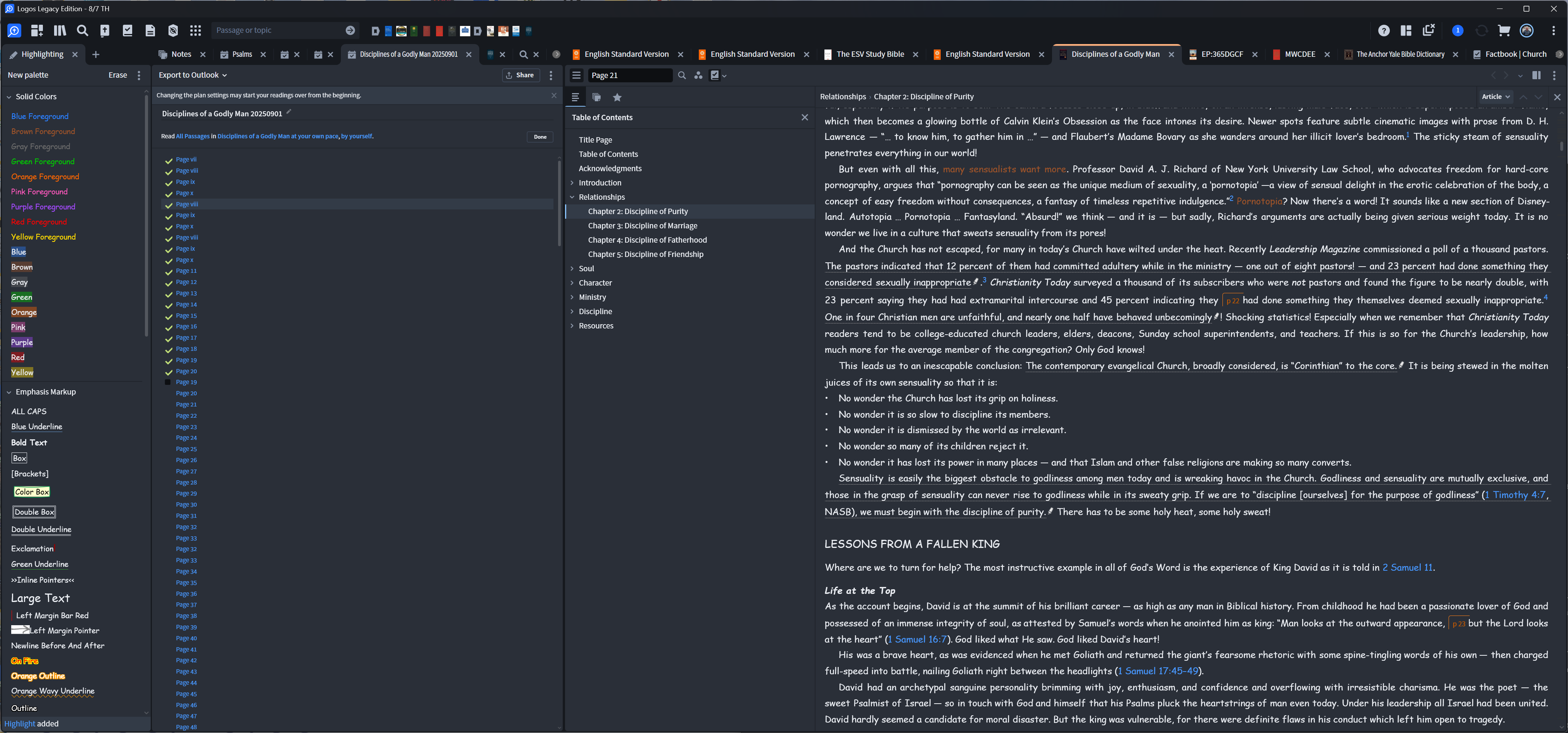Collapse the Emphasis Markup section
The width and height of the screenshot is (1568, 733).
tap(9, 392)
